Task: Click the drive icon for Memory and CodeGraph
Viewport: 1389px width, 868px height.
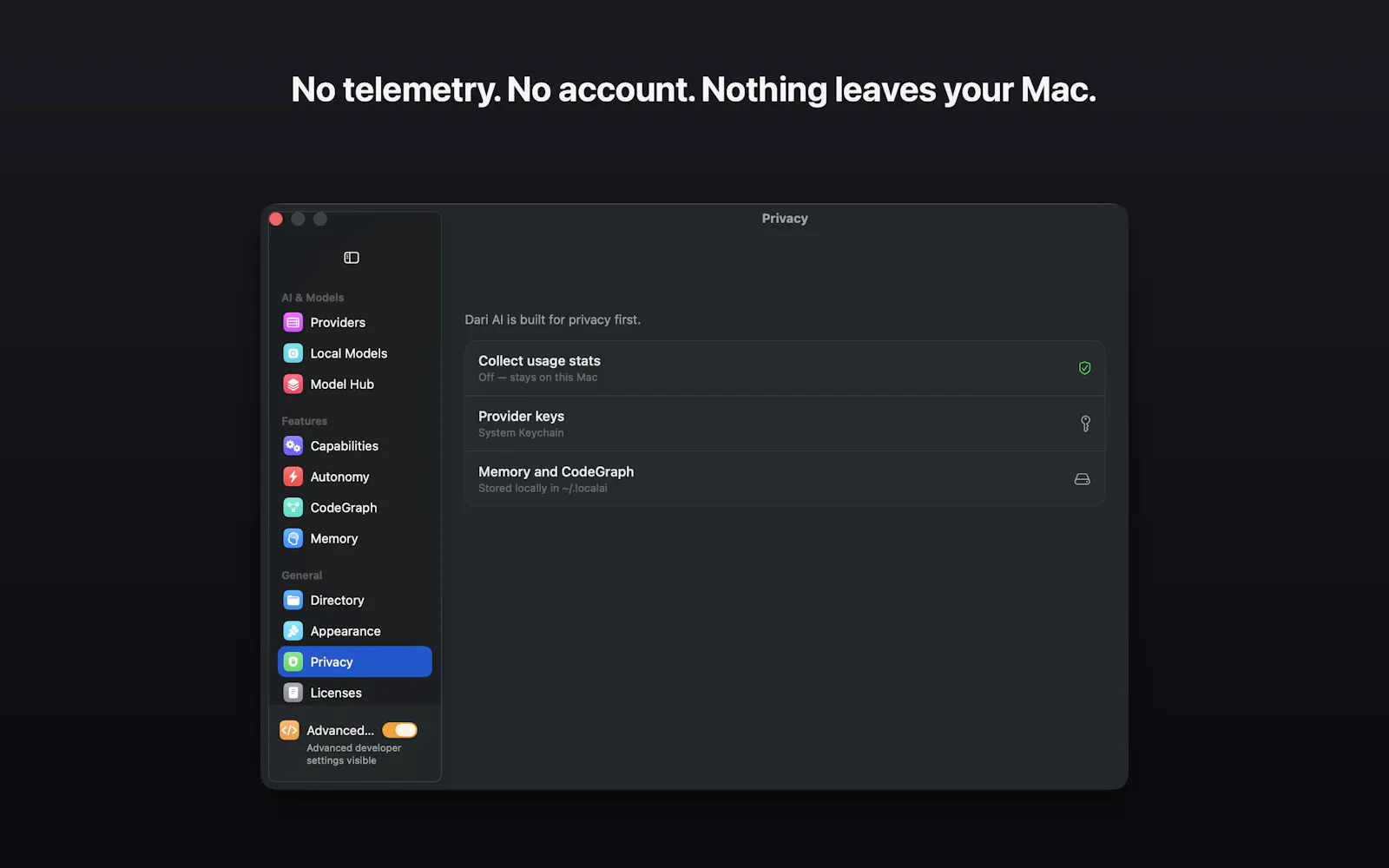Action: (1083, 479)
